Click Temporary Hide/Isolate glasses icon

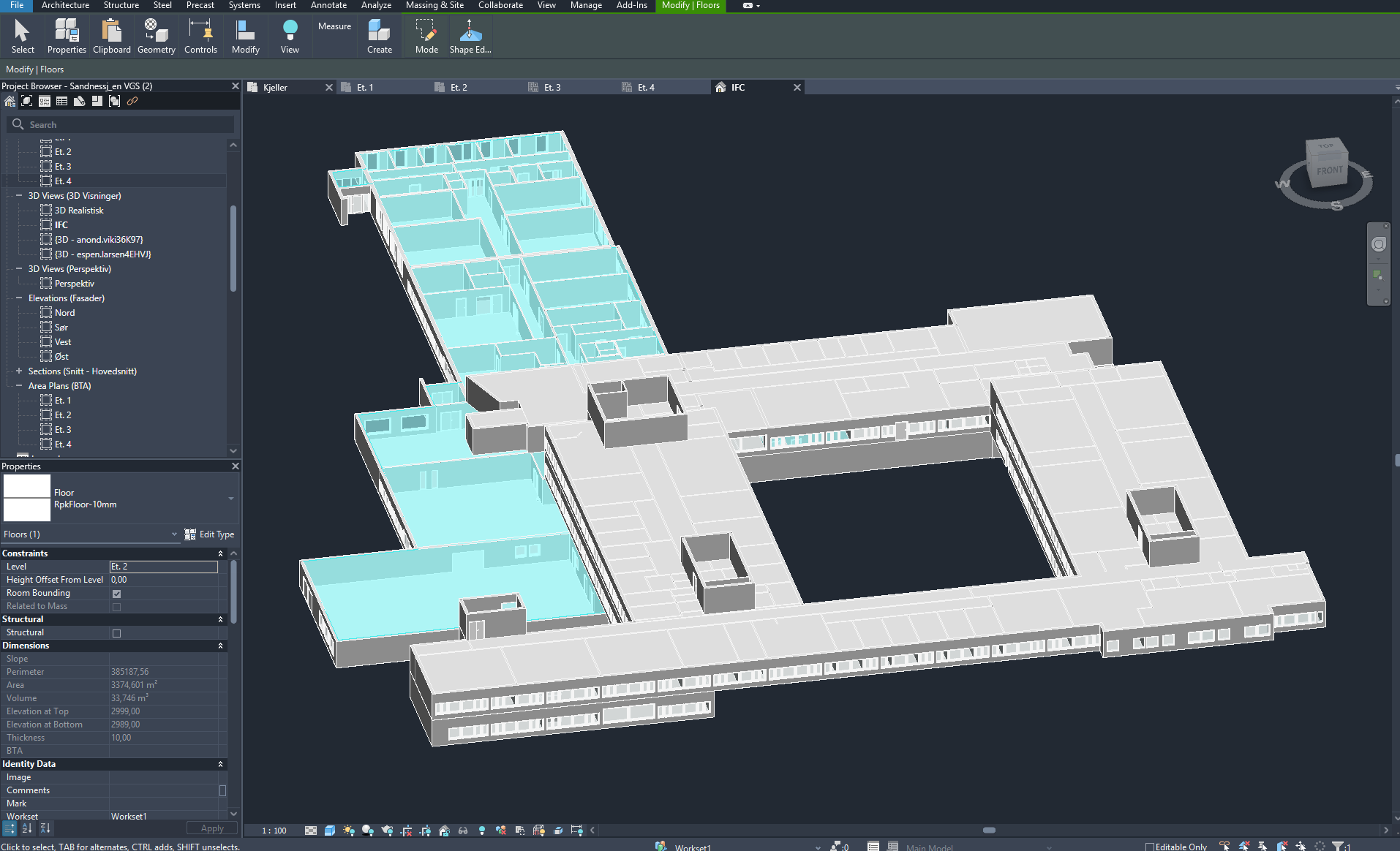coord(463,831)
